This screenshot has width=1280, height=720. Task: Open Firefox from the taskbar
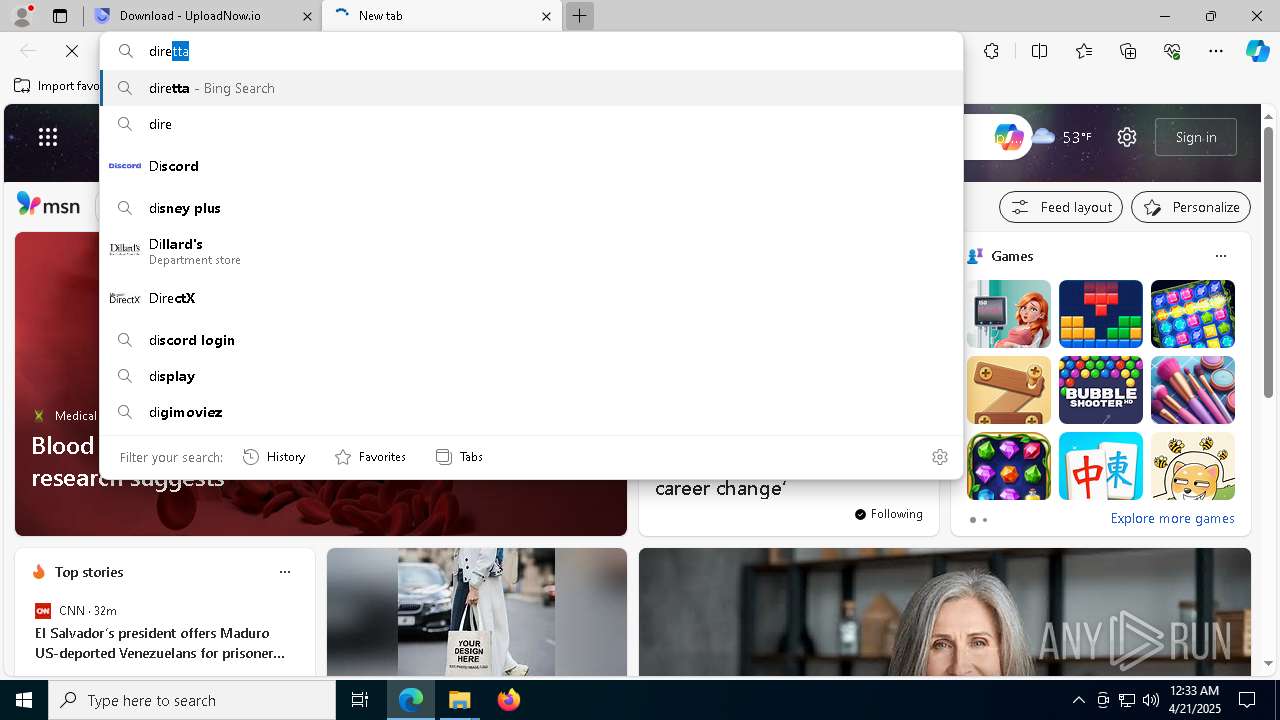[508, 700]
